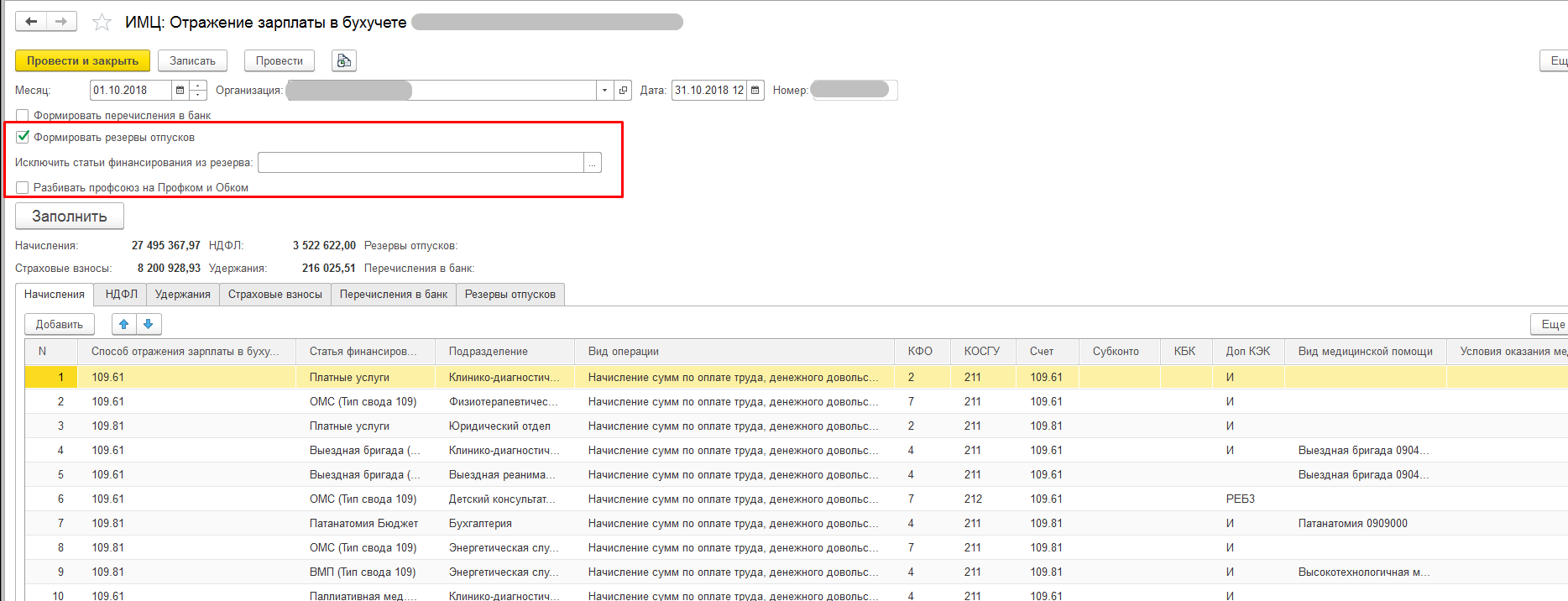The width and height of the screenshot is (1568, 601).
Task: Open selection for Исключить статьи финансирования
Action: click(593, 163)
